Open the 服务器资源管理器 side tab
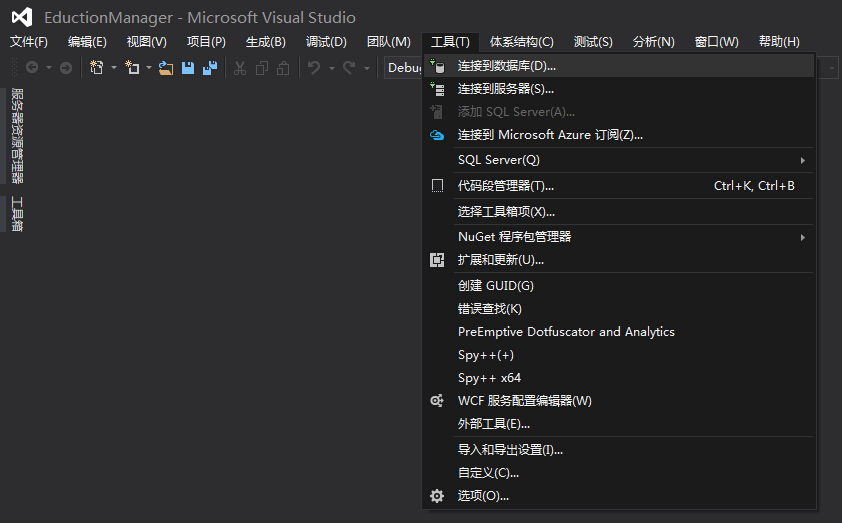This screenshot has width=842, height=523. click(17, 135)
